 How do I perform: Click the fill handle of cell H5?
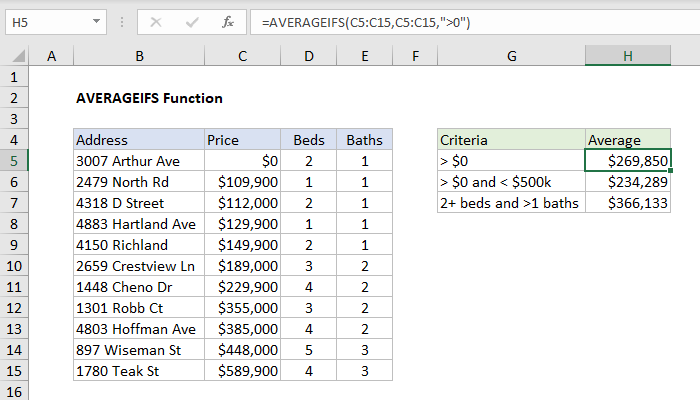point(671,171)
